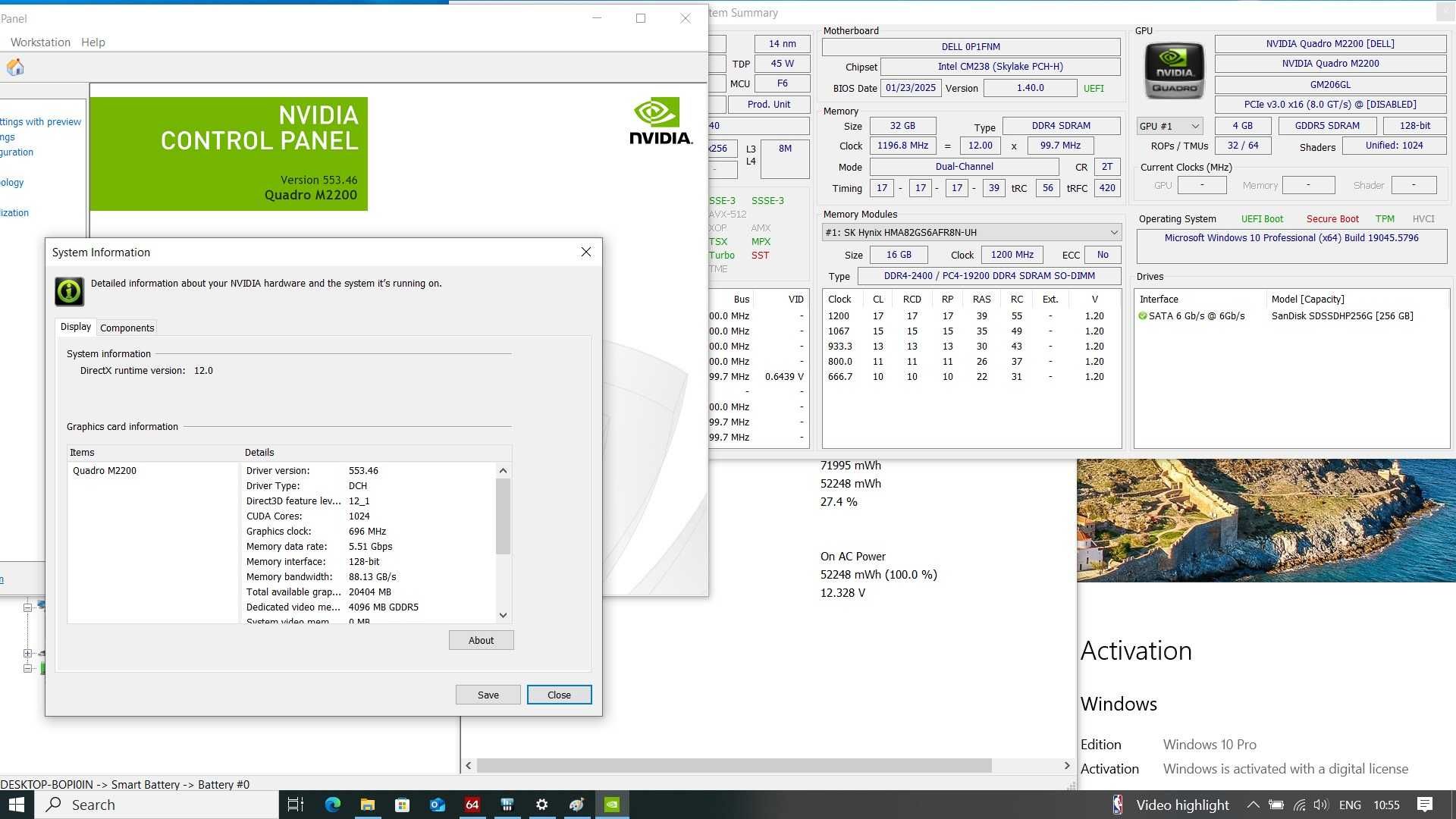The image size is (1456, 819).
Task: Click the NBA news widget icon
Action: pos(1118,805)
